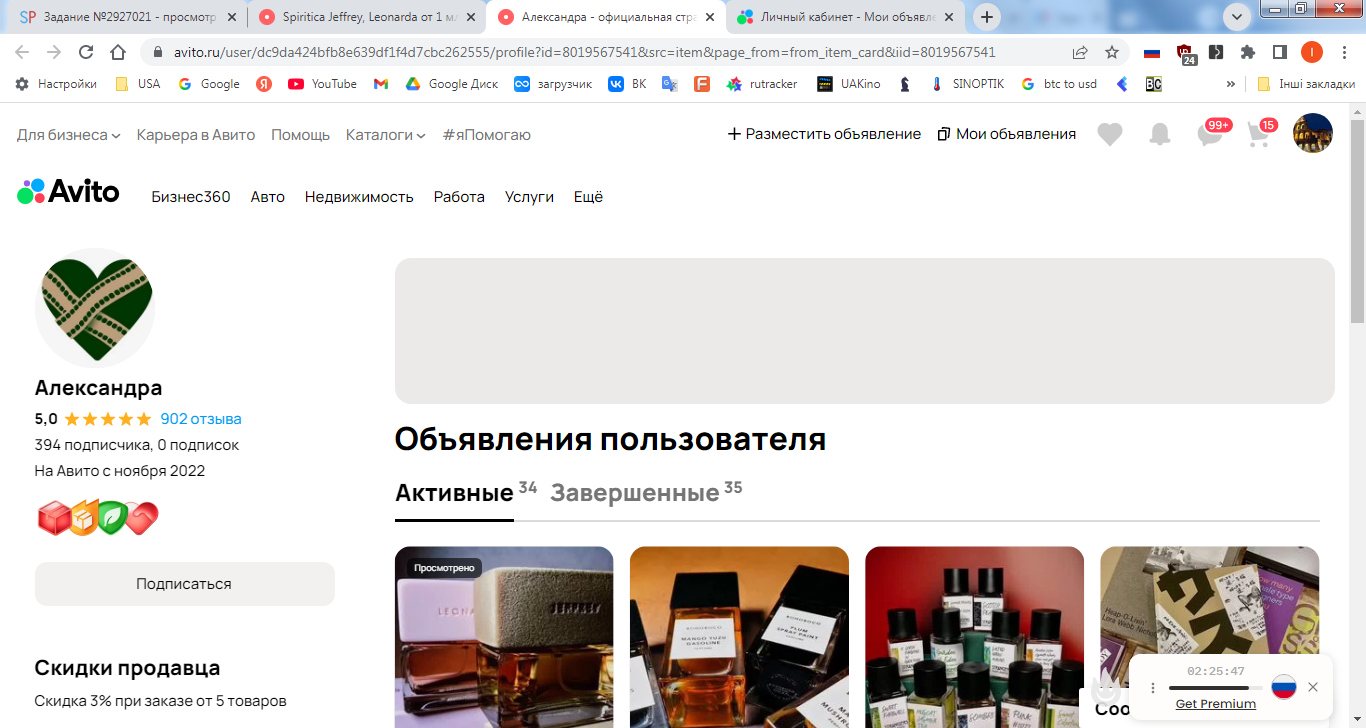Open the widget's three-dot options
Screen dimensions: 1366x728
1152,688
